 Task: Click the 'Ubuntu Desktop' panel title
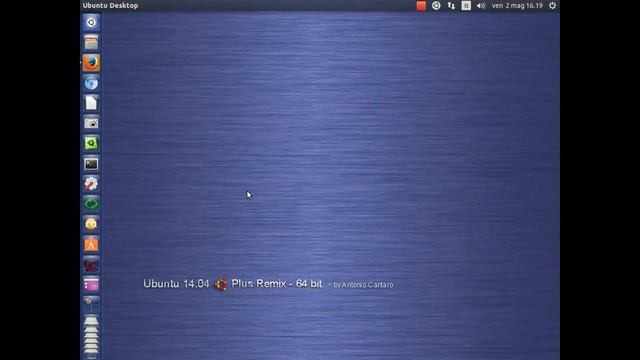[x=110, y=6]
